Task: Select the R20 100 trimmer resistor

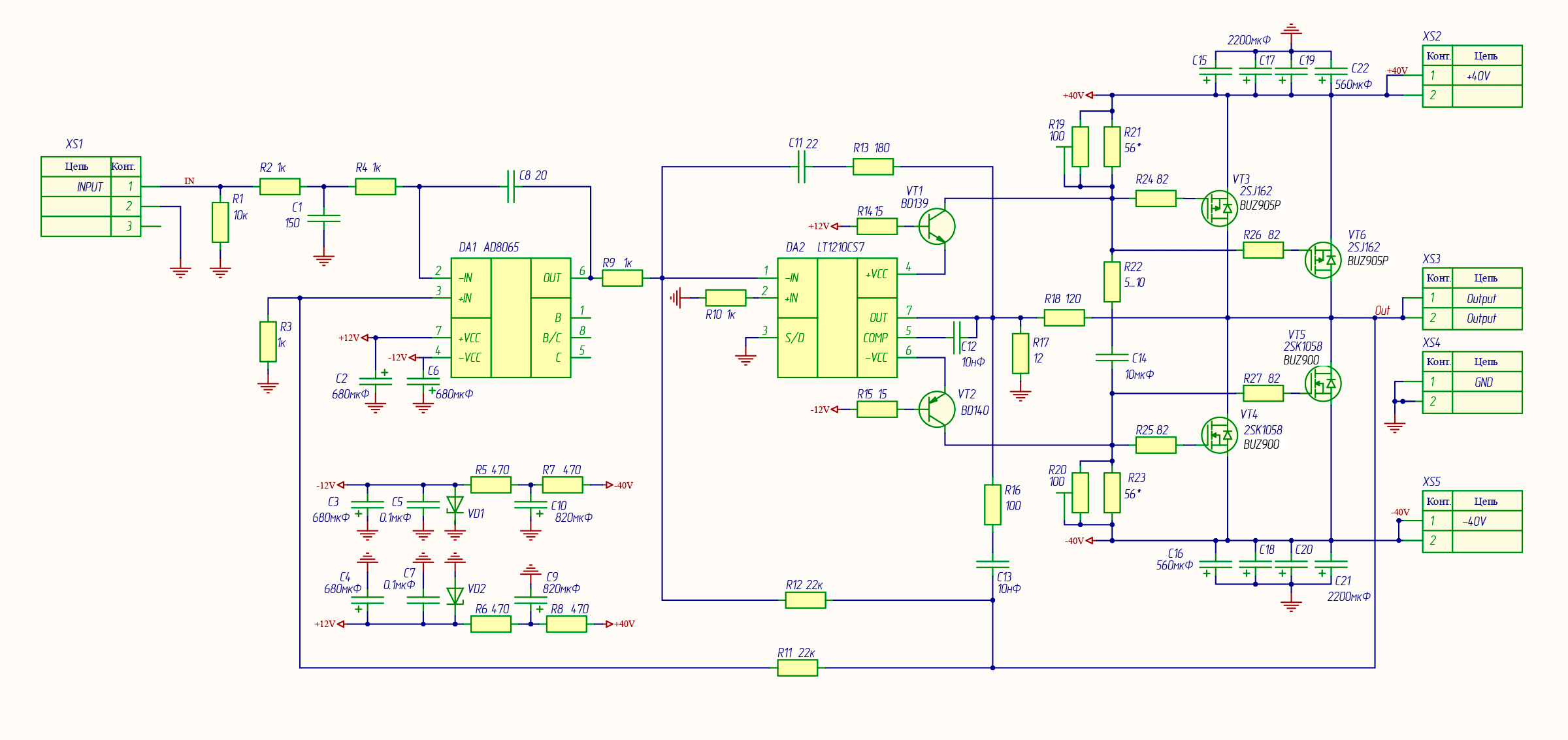Action: 1080,493
